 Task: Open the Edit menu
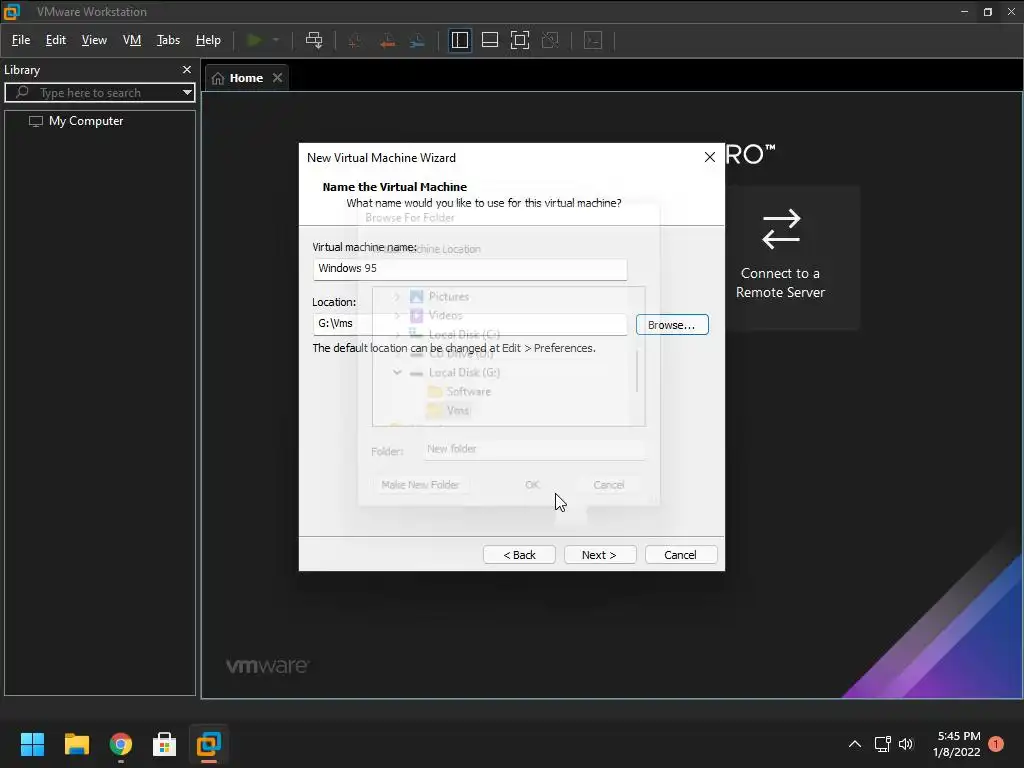pyautogui.click(x=56, y=40)
